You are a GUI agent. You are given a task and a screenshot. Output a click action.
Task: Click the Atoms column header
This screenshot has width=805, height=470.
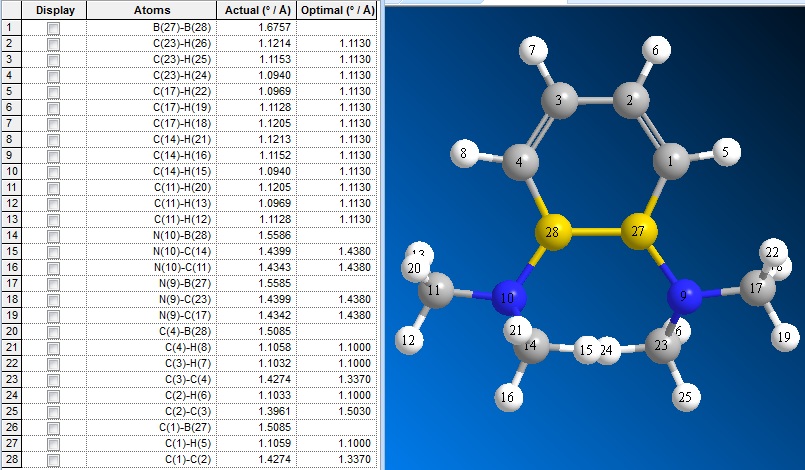pyautogui.click(x=151, y=10)
